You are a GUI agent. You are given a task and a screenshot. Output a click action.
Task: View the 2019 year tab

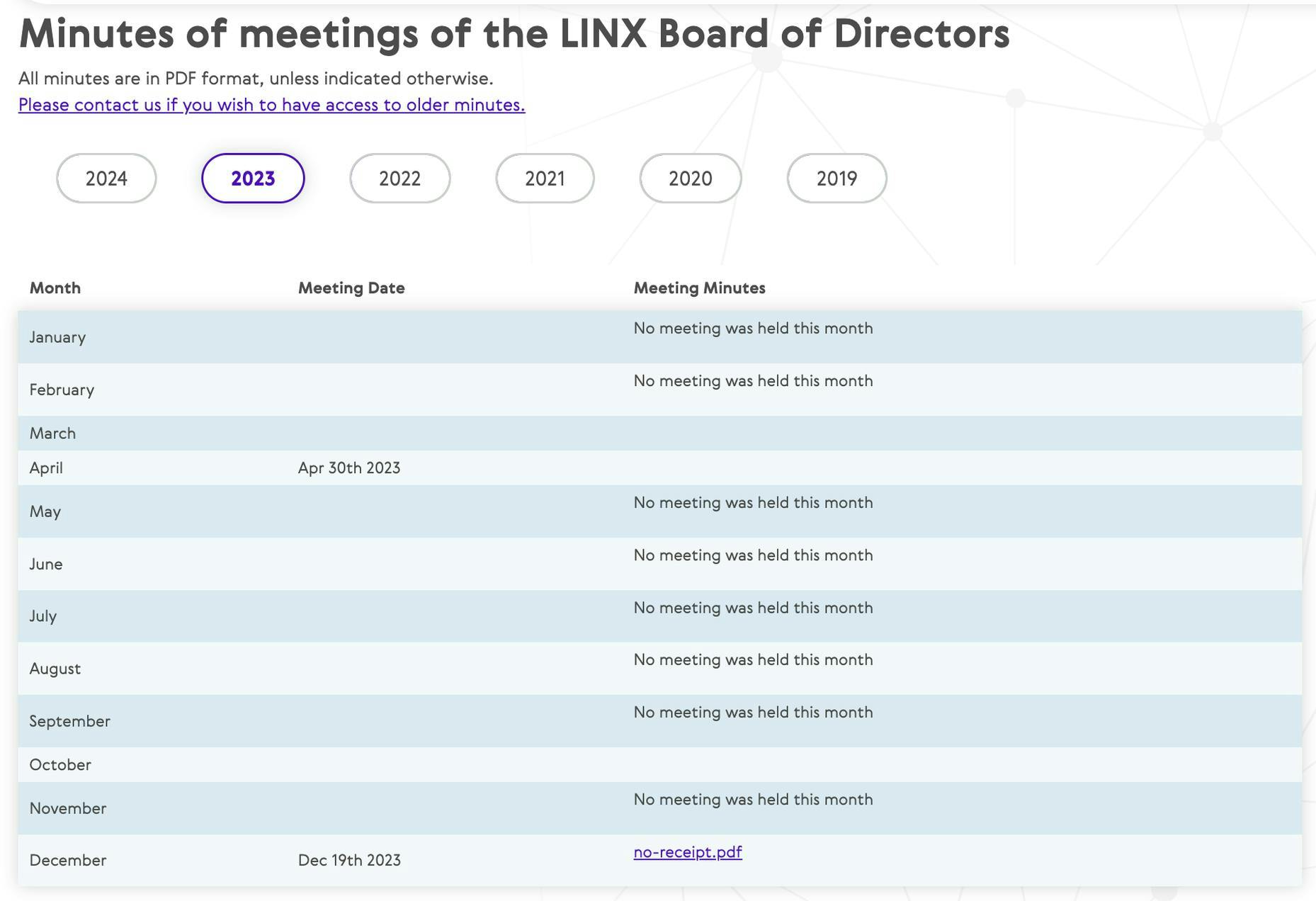pyautogui.click(x=836, y=178)
